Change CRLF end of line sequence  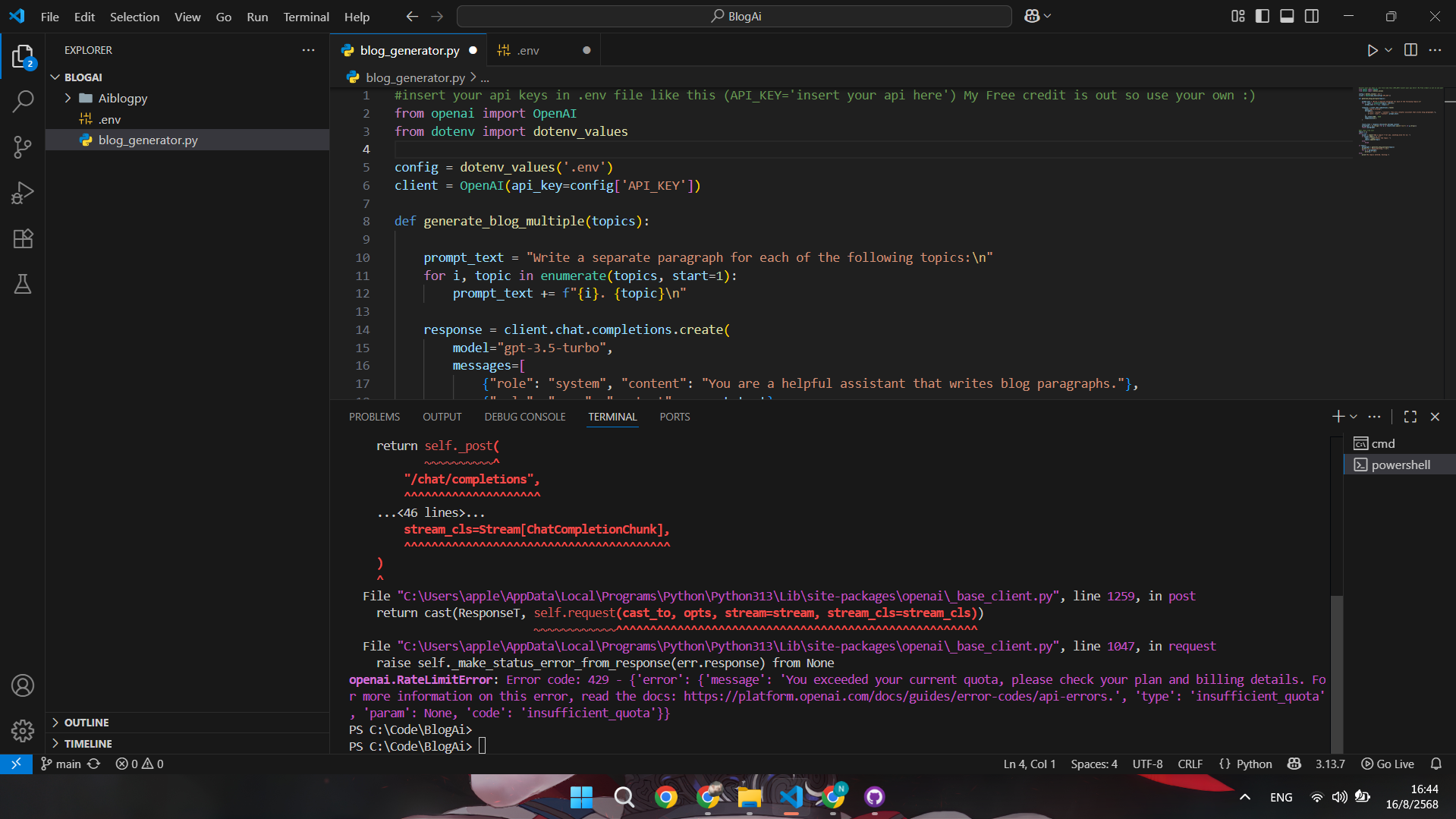point(1190,764)
